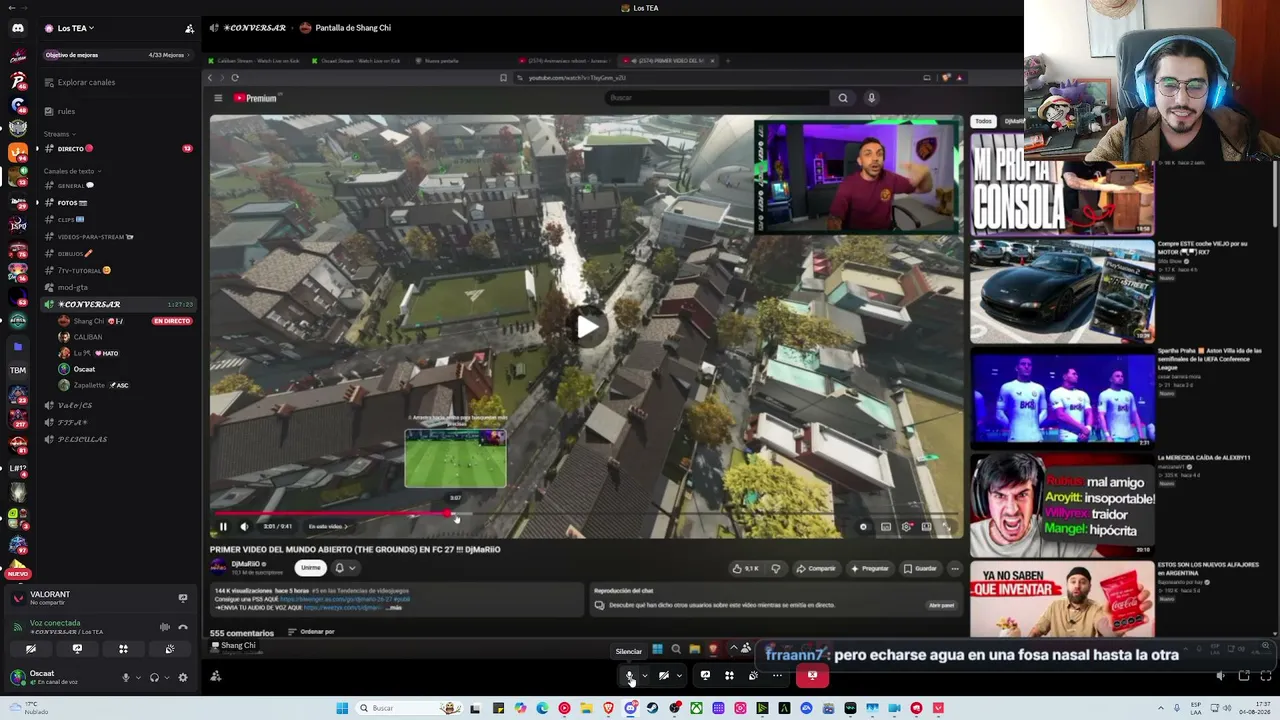The image size is (1280, 720).
Task: Open soundboard from the call control bar
Action: pyautogui.click(x=753, y=675)
